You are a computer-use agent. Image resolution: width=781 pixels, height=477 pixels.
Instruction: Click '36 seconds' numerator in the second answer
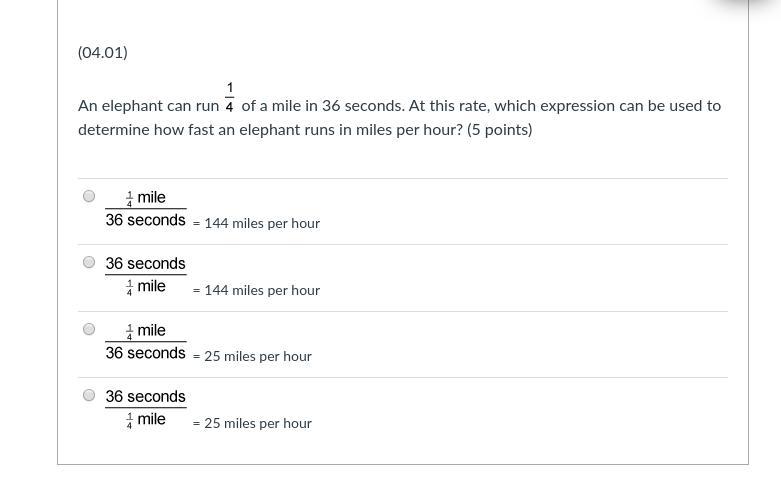click(x=145, y=264)
